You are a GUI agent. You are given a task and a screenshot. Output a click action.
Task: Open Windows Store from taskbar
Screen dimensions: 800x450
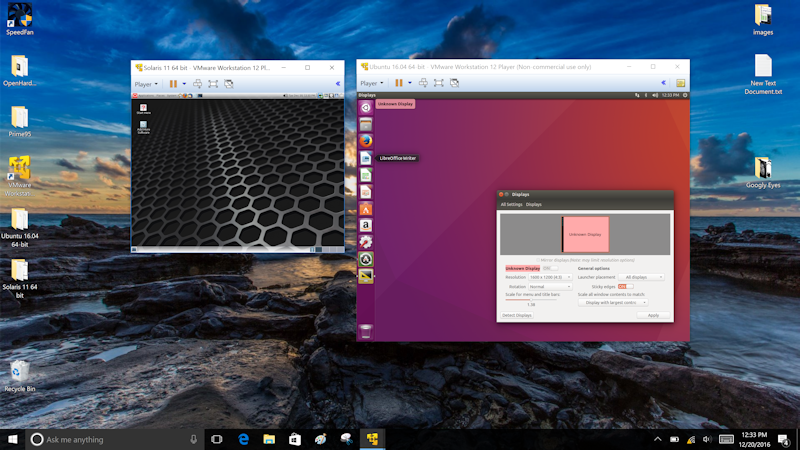click(295, 439)
